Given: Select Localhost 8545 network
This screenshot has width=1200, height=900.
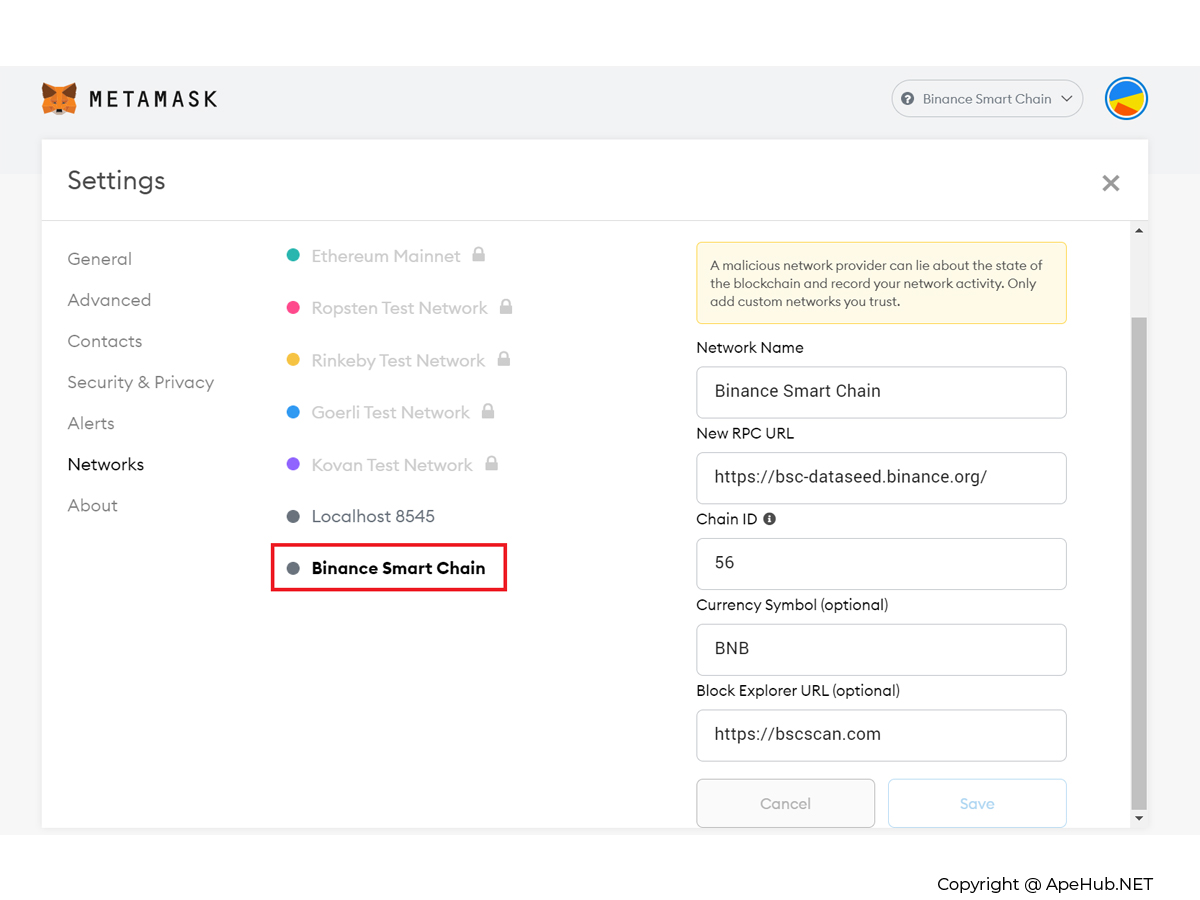Looking at the screenshot, I should 373,516.
